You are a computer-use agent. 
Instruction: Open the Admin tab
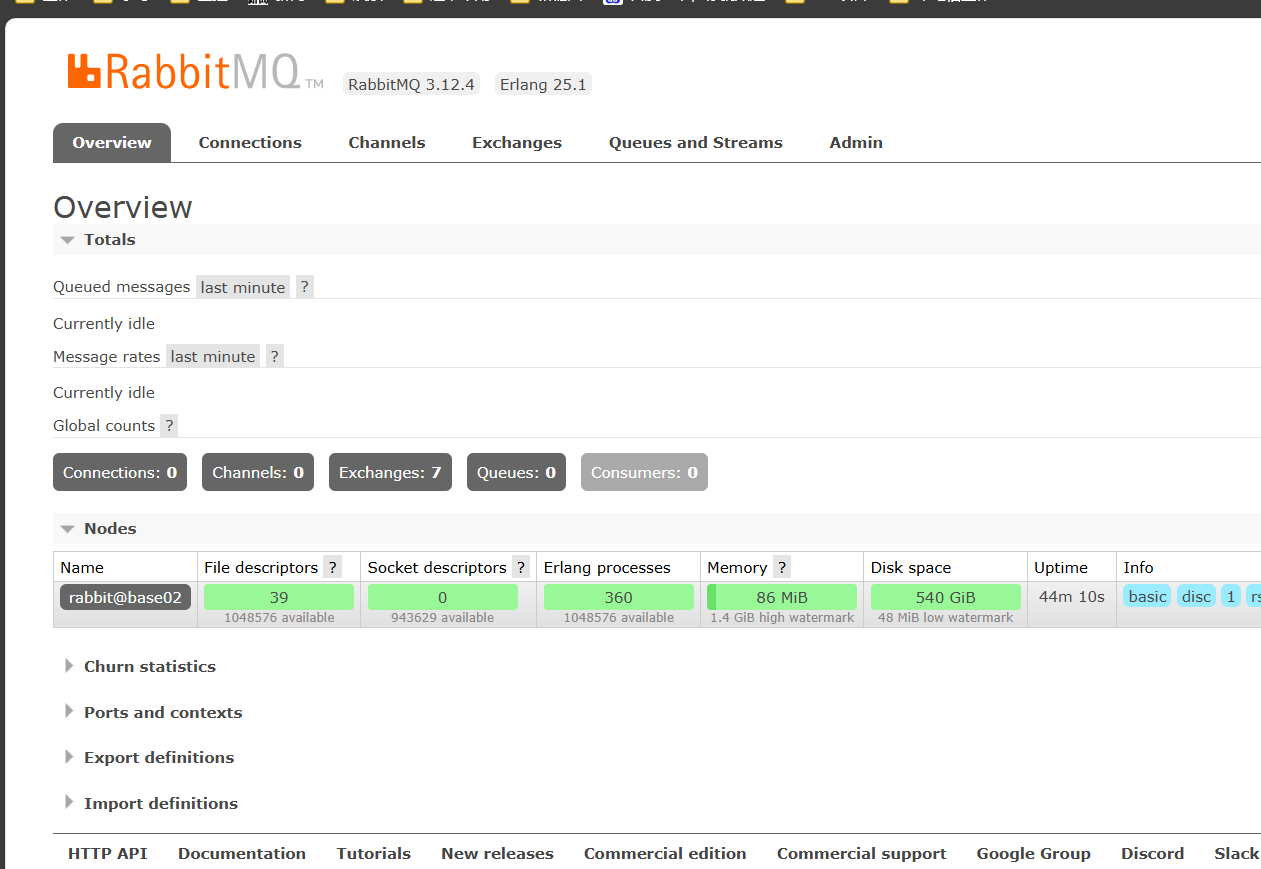pyautogui.click(x=856, y=143)
